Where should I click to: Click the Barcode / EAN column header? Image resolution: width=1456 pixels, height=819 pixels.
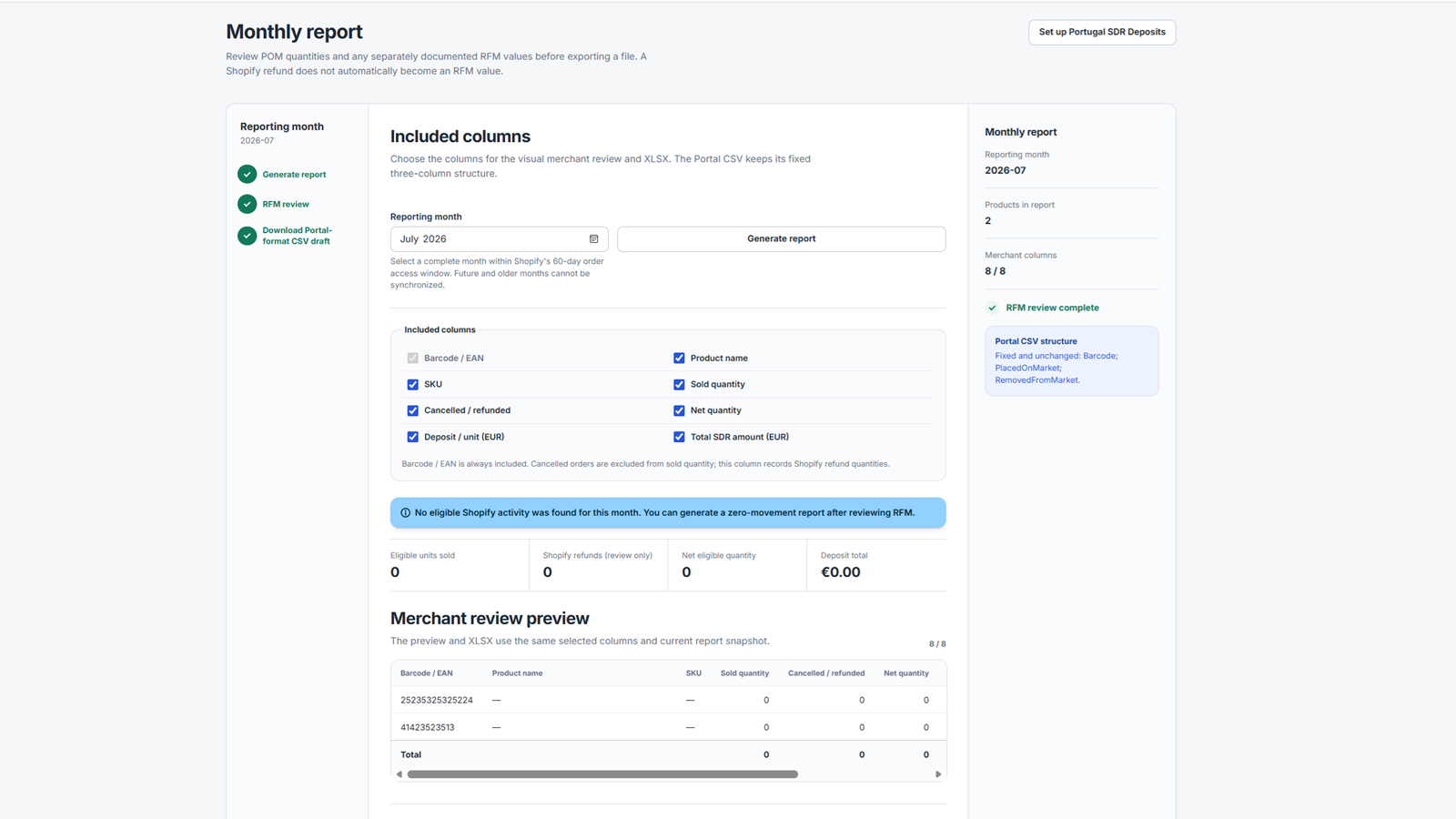[x=427, y=673]
